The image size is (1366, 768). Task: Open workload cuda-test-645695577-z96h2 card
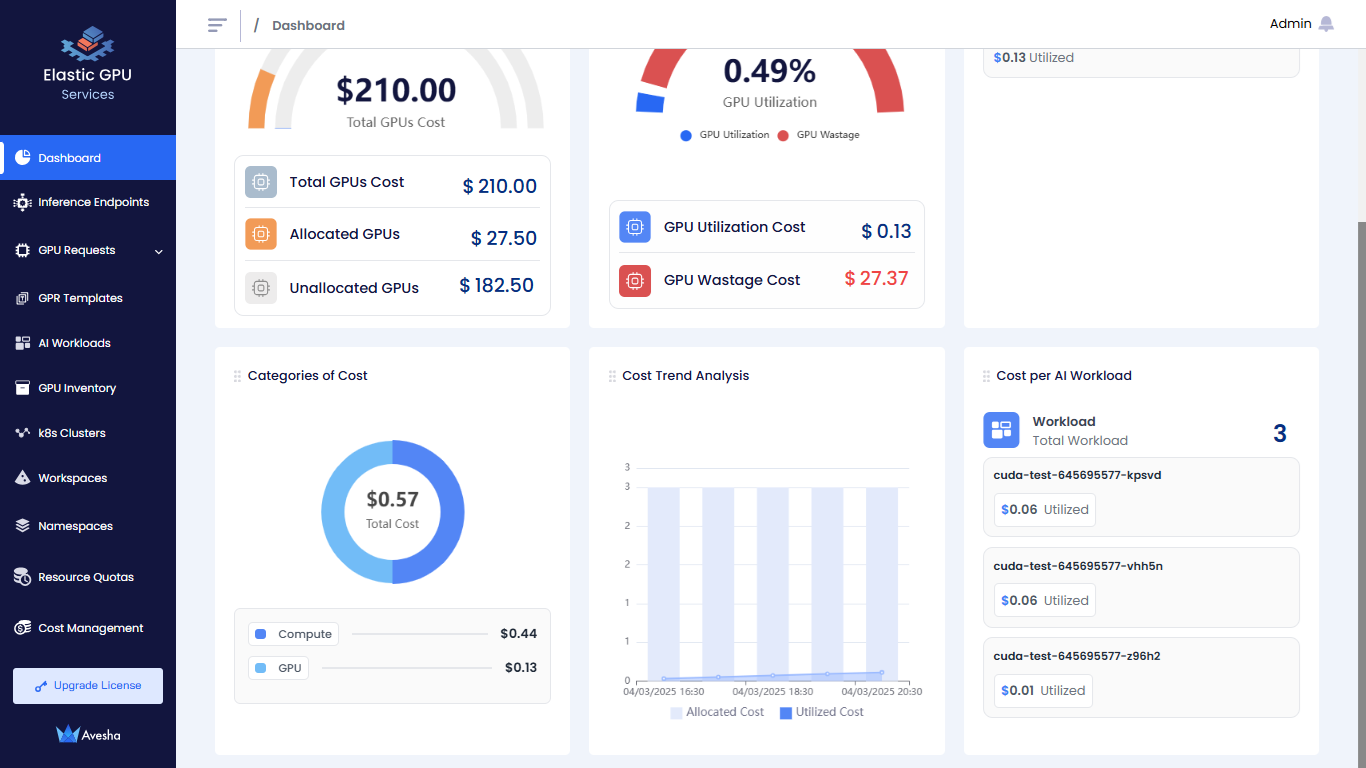1141,677
